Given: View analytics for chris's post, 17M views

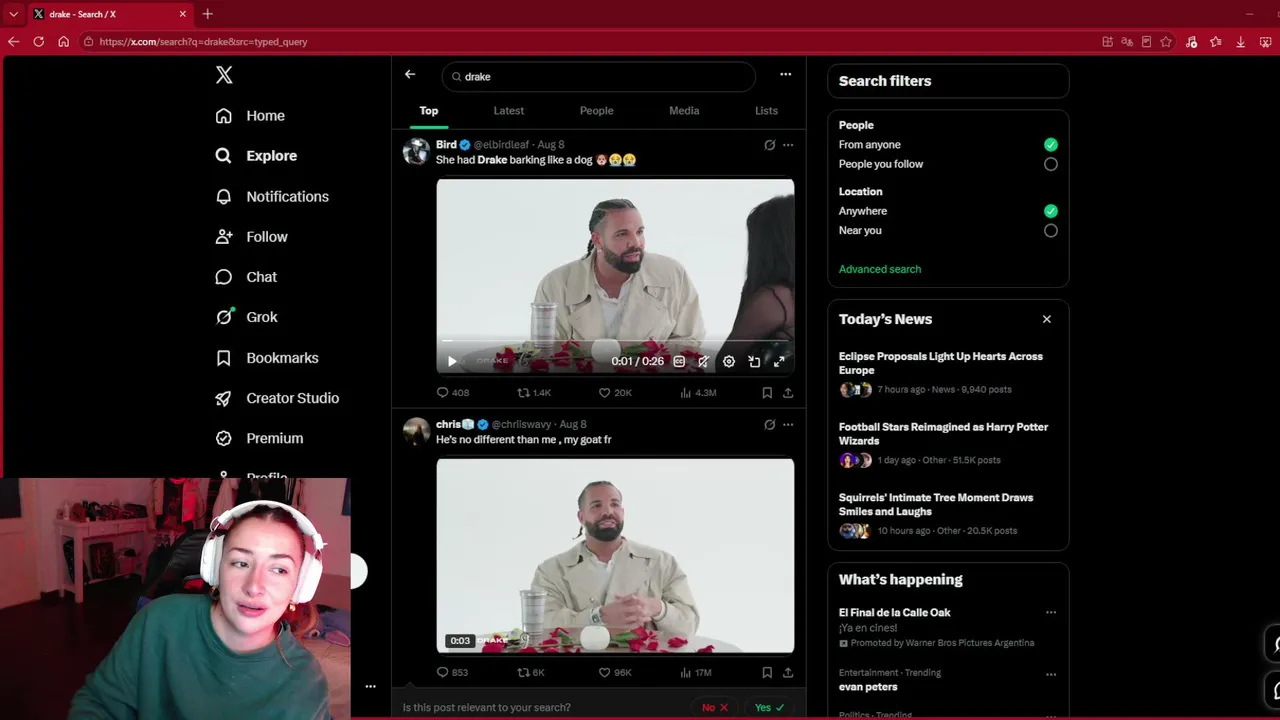Looking at the screenshot, I should [696, 673].
